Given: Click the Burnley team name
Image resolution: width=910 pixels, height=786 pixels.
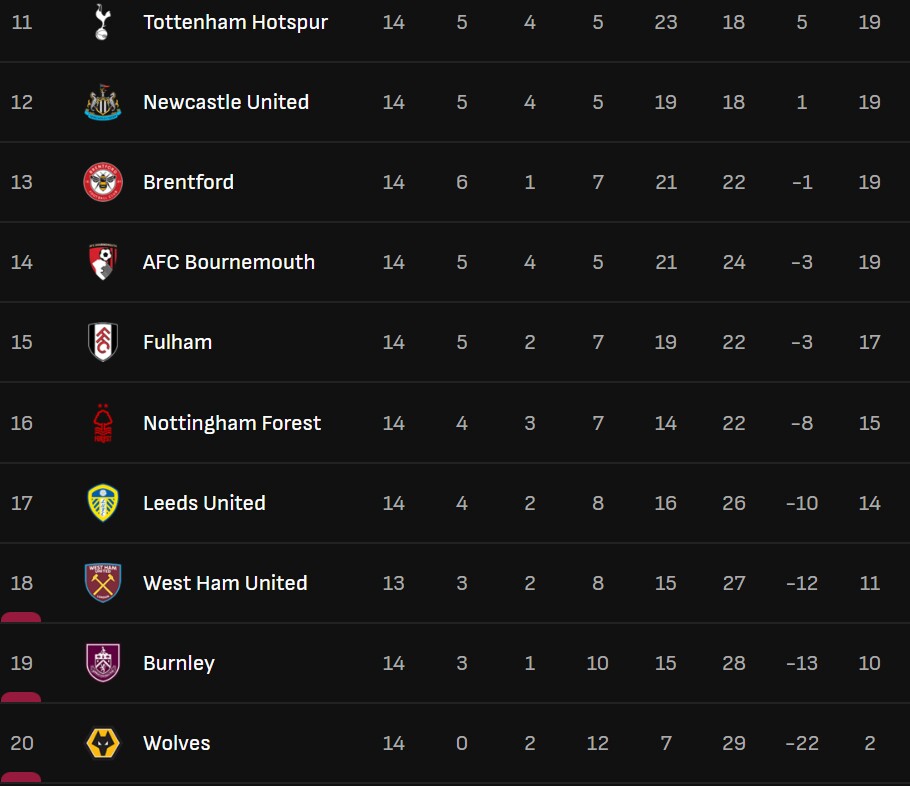Looking at the screenshot, I should point(179,663).
